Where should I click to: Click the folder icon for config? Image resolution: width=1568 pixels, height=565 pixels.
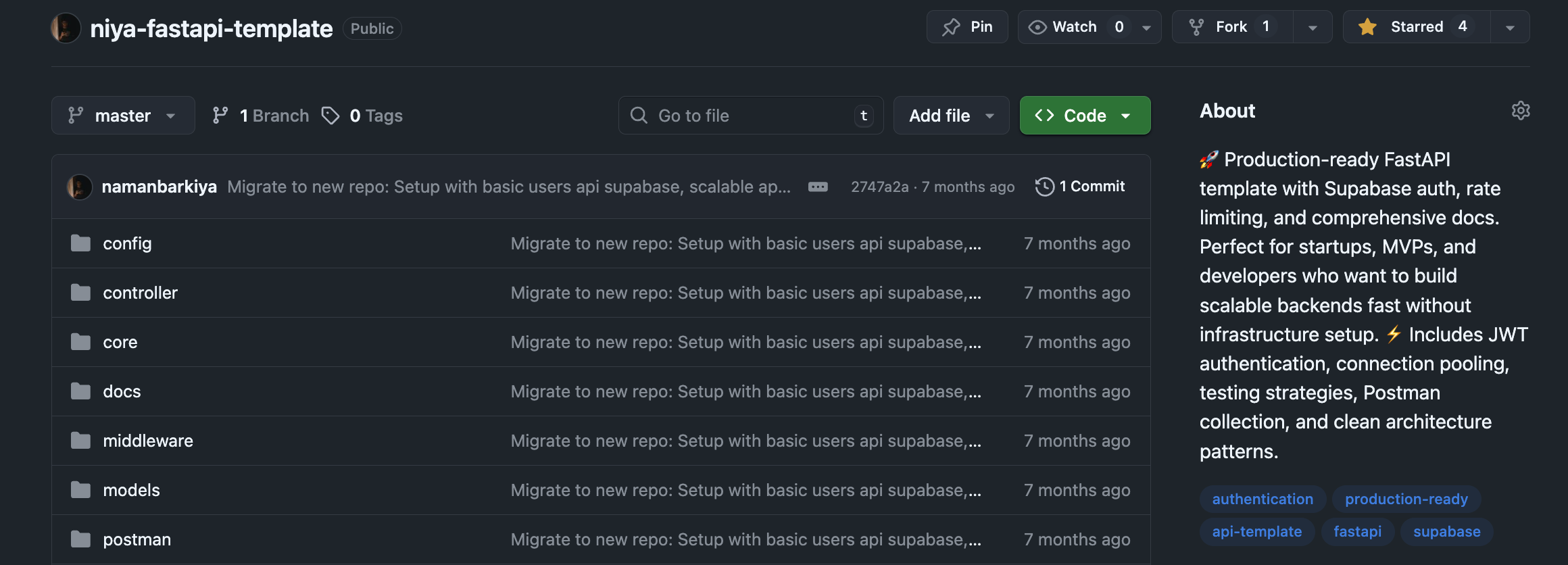click(80, 243)
